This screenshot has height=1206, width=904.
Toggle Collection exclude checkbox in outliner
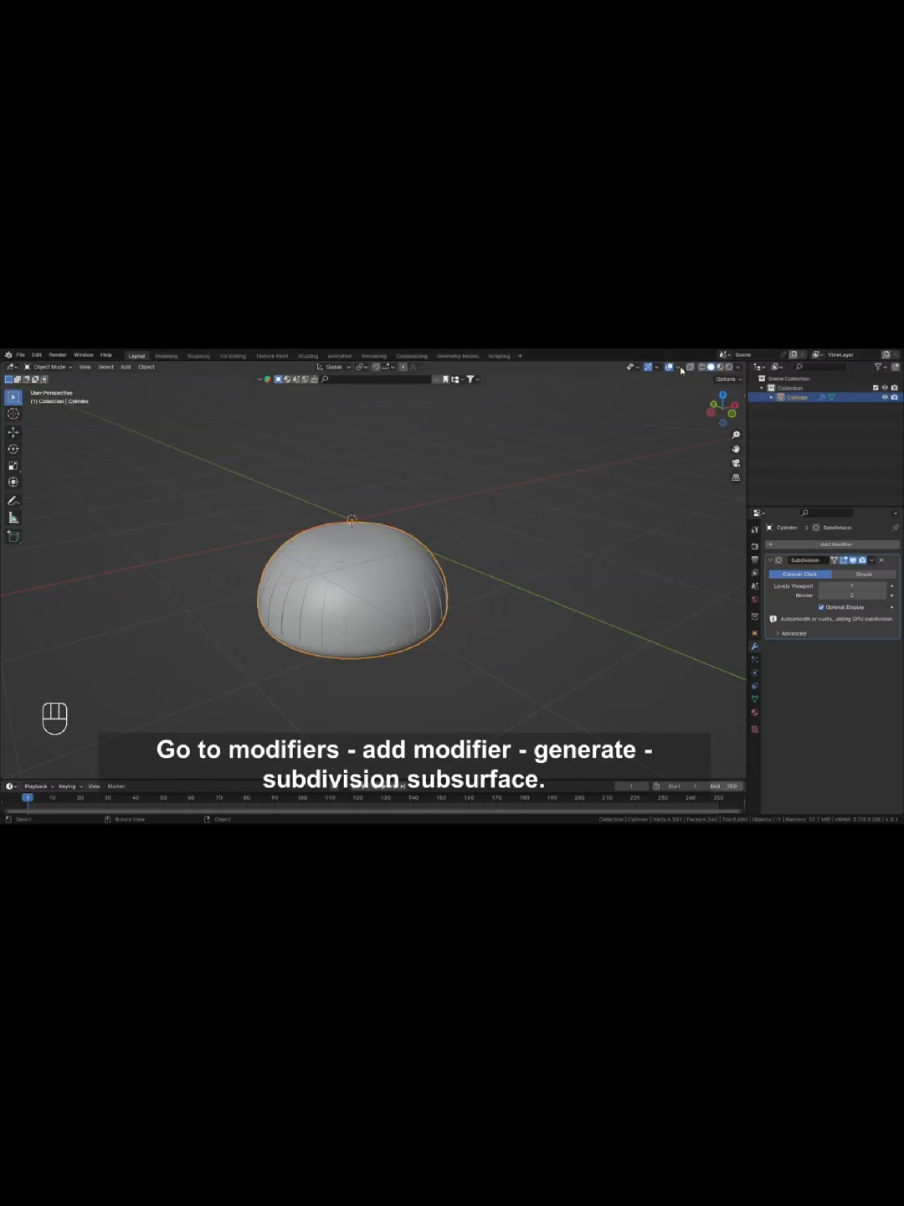[875, 388]
